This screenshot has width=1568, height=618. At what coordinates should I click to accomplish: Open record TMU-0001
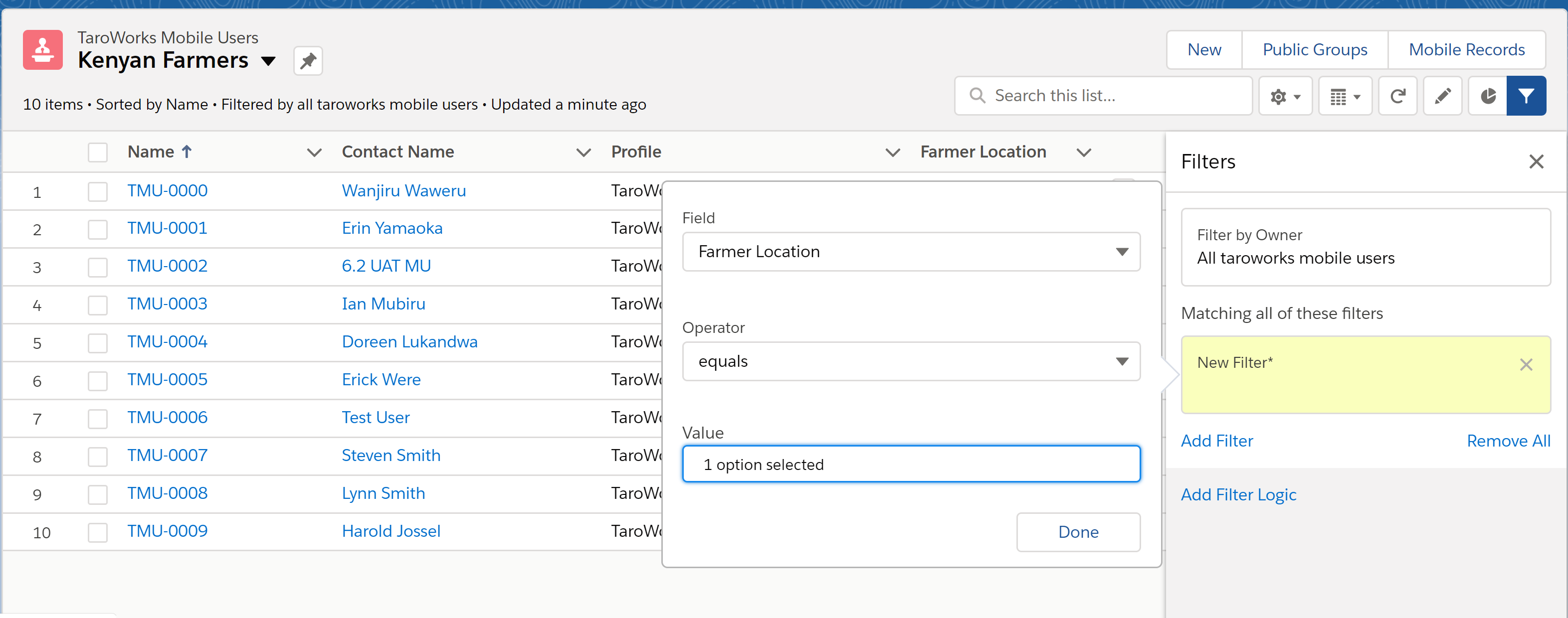(x=168, y=228)
